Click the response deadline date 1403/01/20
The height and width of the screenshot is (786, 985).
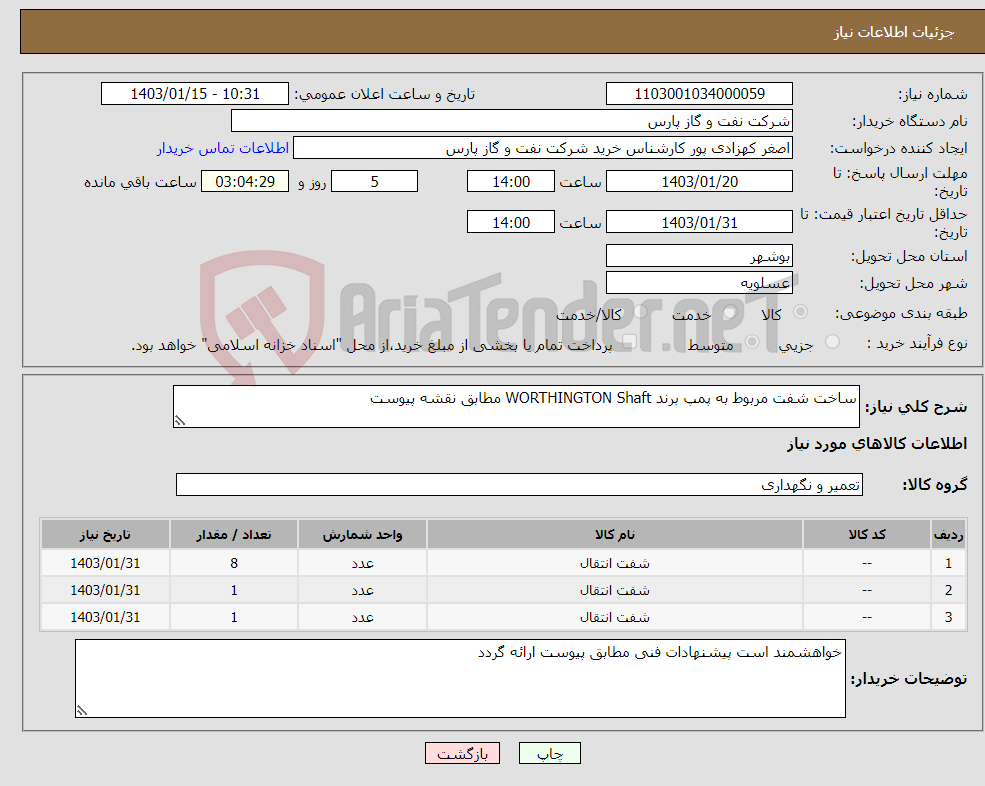[x=699, y=182]
